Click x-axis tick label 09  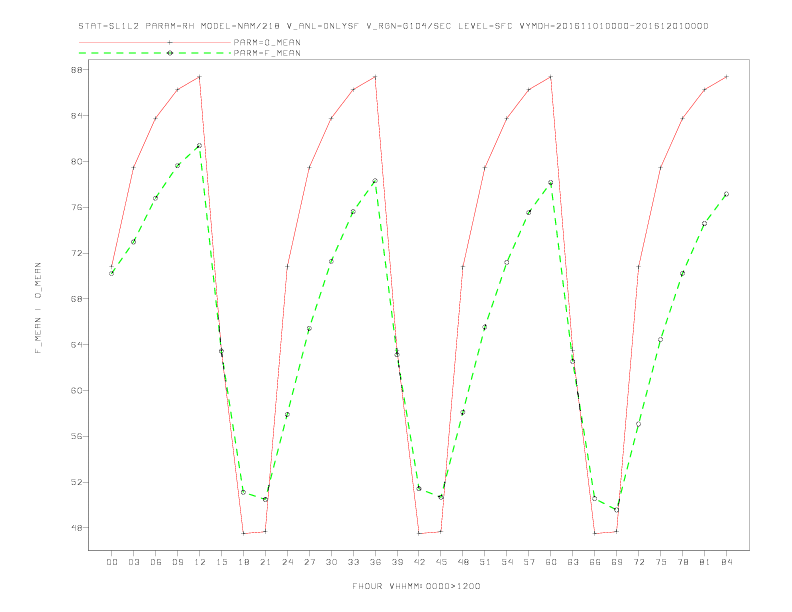click(x=177, y=562)
